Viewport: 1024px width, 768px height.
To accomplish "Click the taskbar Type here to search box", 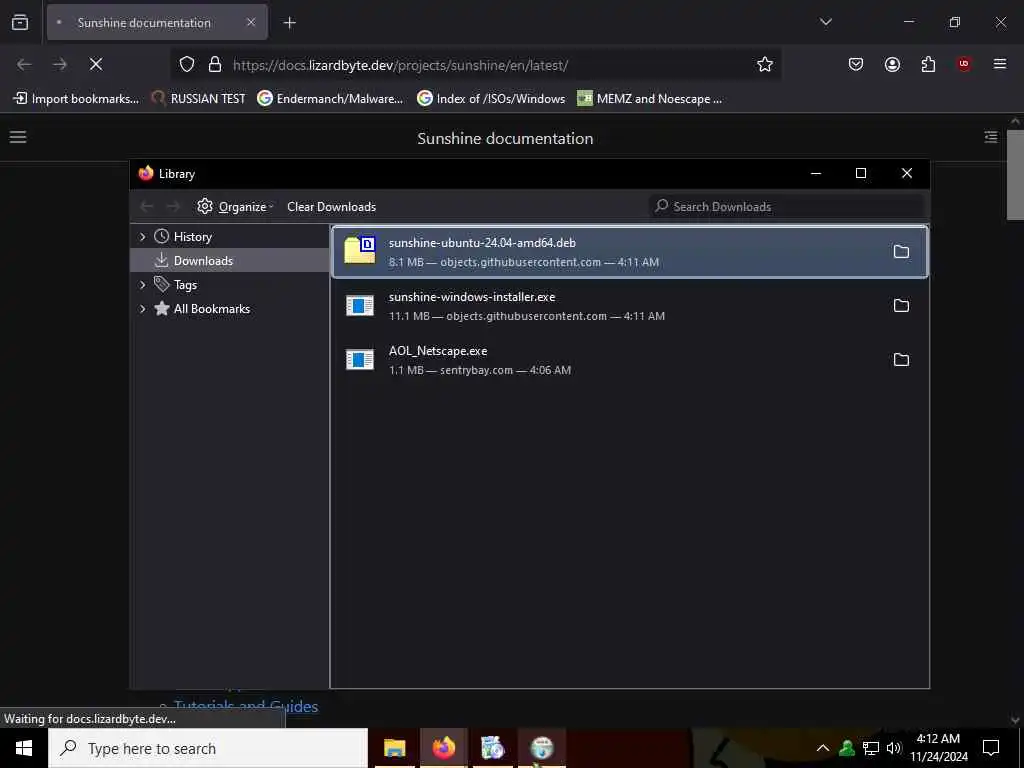I will click(208, 748).
